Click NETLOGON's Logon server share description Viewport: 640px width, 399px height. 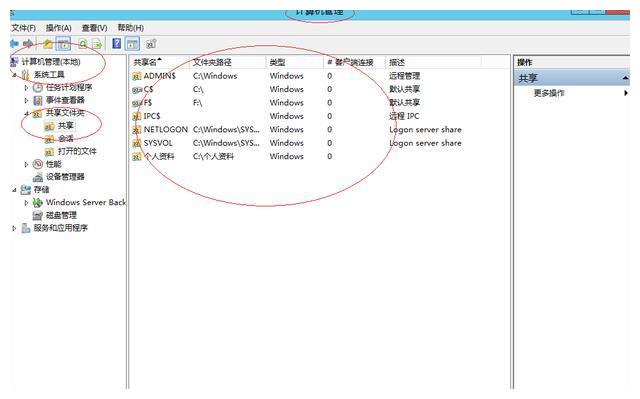(x=425, y=130)
